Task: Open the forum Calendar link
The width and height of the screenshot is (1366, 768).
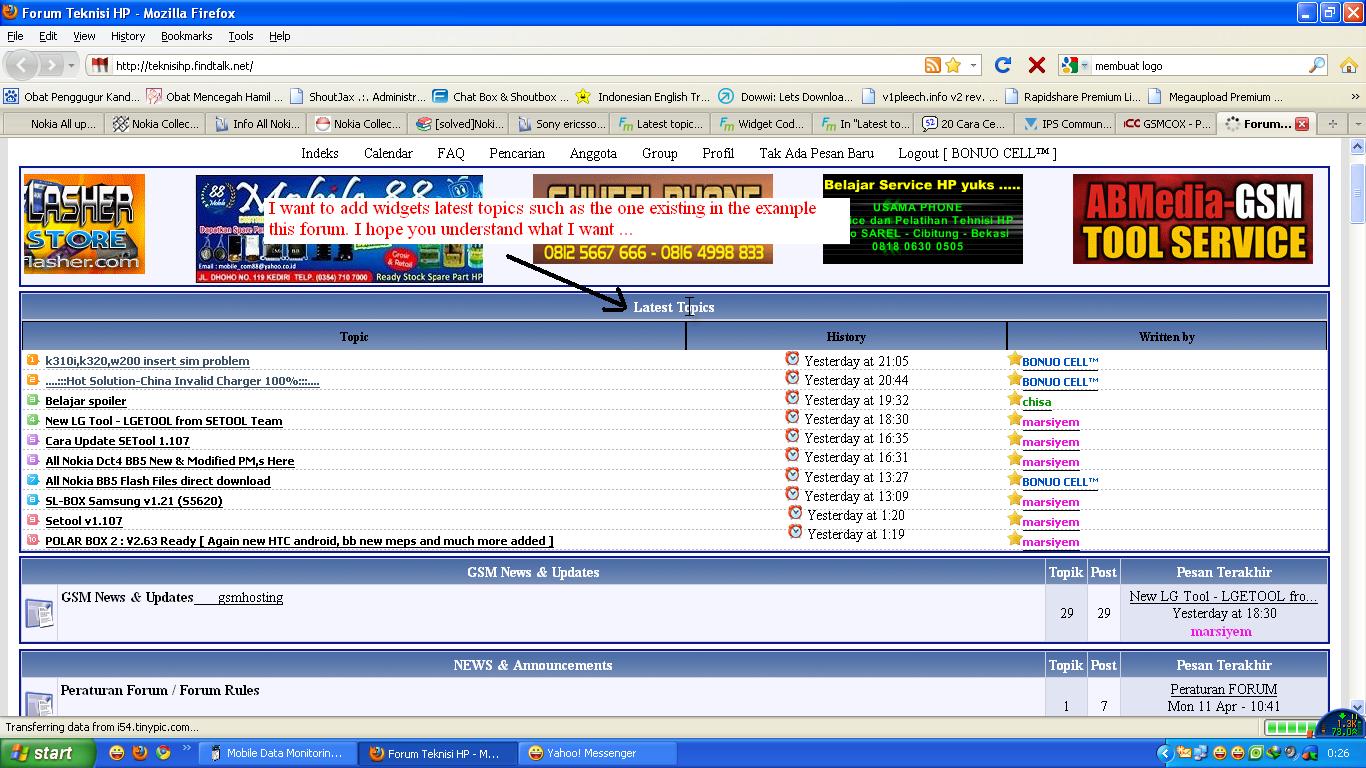Action: pyautogui.click(x=388, y=153)
